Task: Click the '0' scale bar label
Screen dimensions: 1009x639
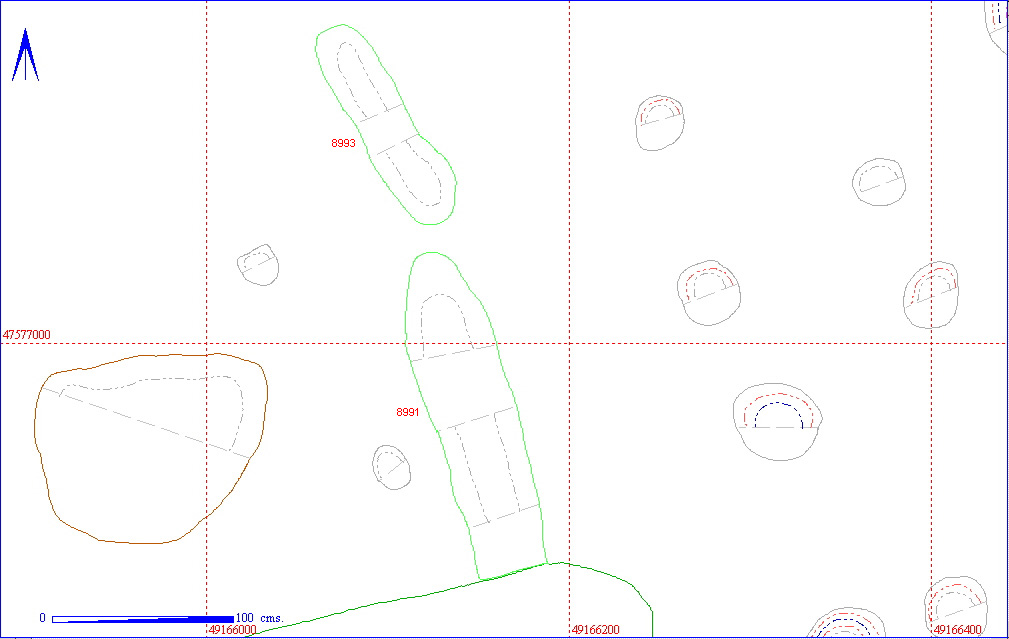Action: point(42,618)
